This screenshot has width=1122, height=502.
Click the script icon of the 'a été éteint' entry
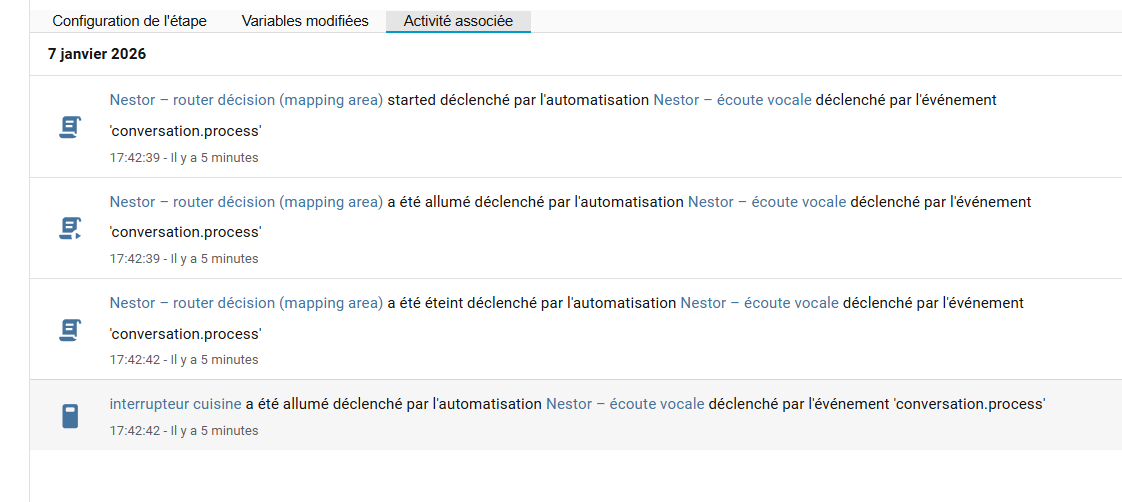69,330
